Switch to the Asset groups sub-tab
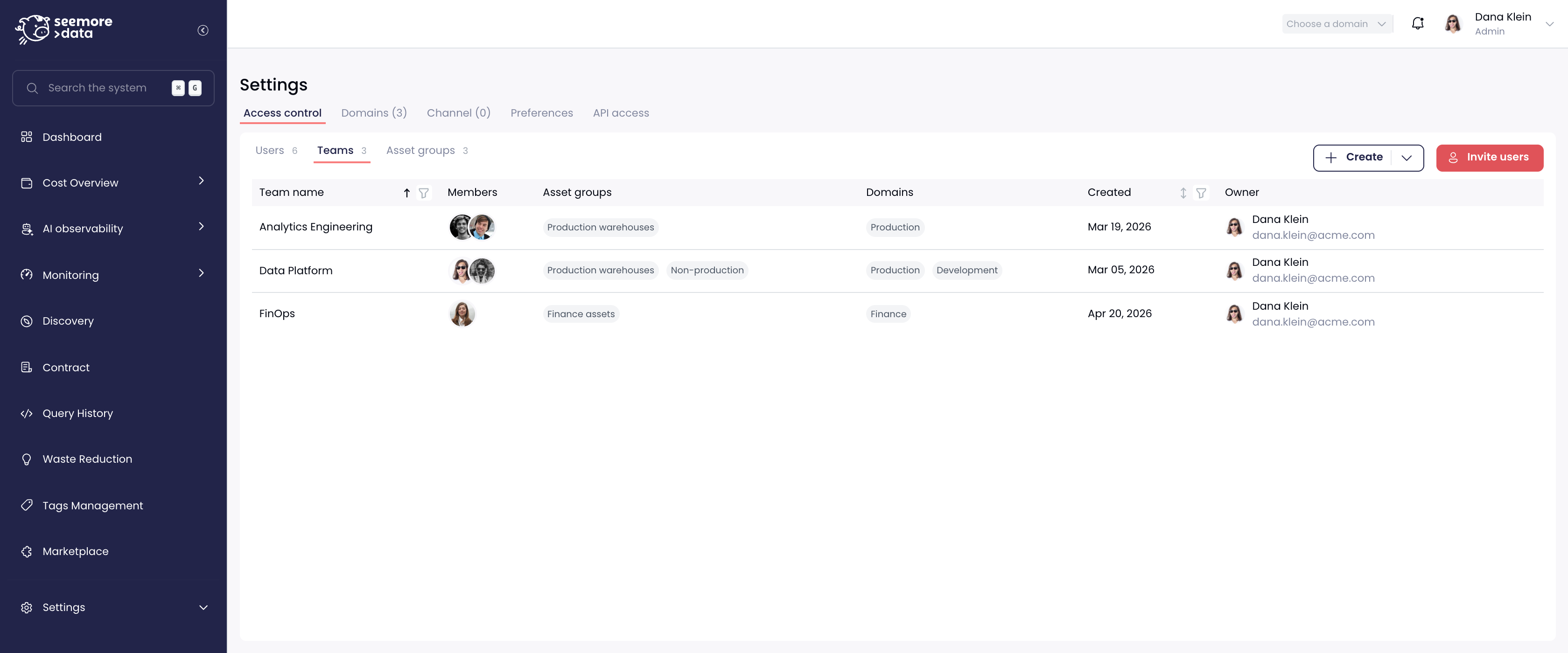1568x653 pixels. tap(427, 150)
